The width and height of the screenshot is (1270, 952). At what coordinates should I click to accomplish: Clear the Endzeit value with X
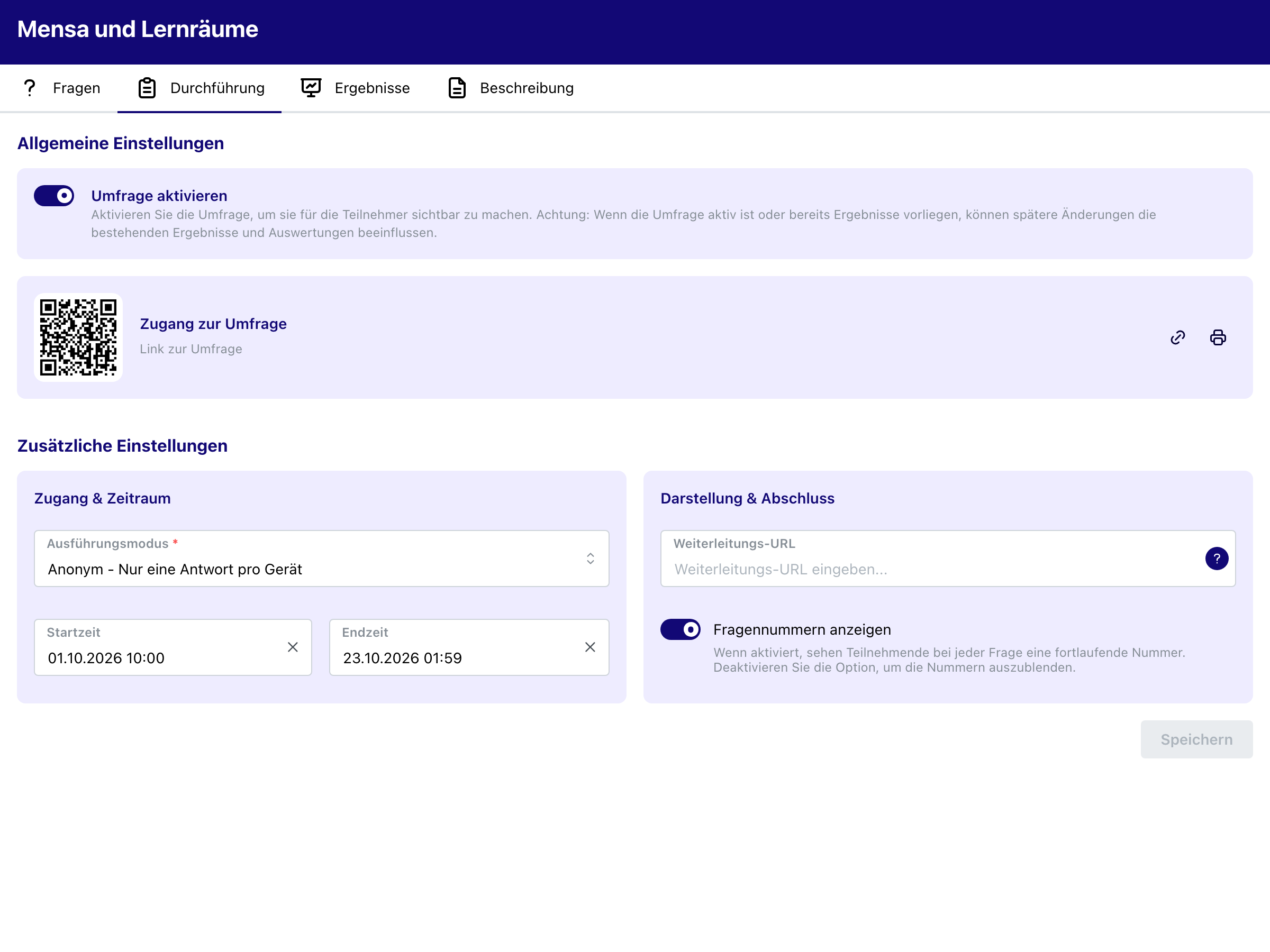pyautogui.click(x=590, y=647)
